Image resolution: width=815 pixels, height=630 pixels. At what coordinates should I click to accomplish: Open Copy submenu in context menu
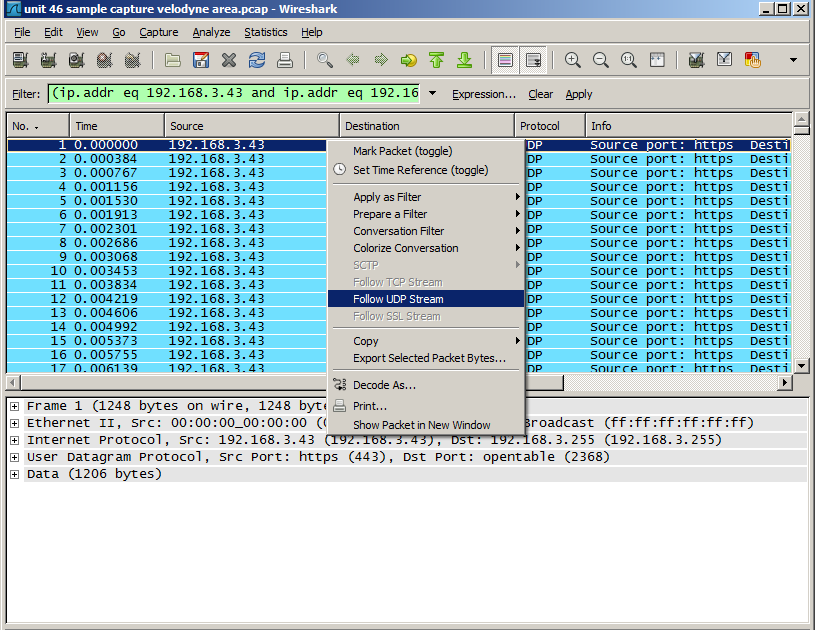point(426,342)
